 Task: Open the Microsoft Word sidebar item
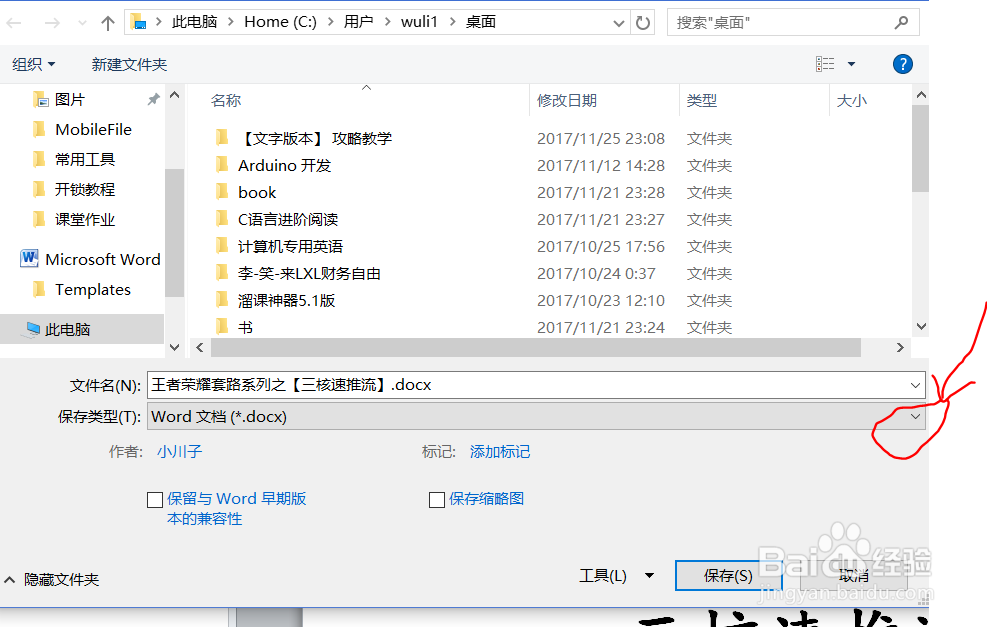[101, 258]
